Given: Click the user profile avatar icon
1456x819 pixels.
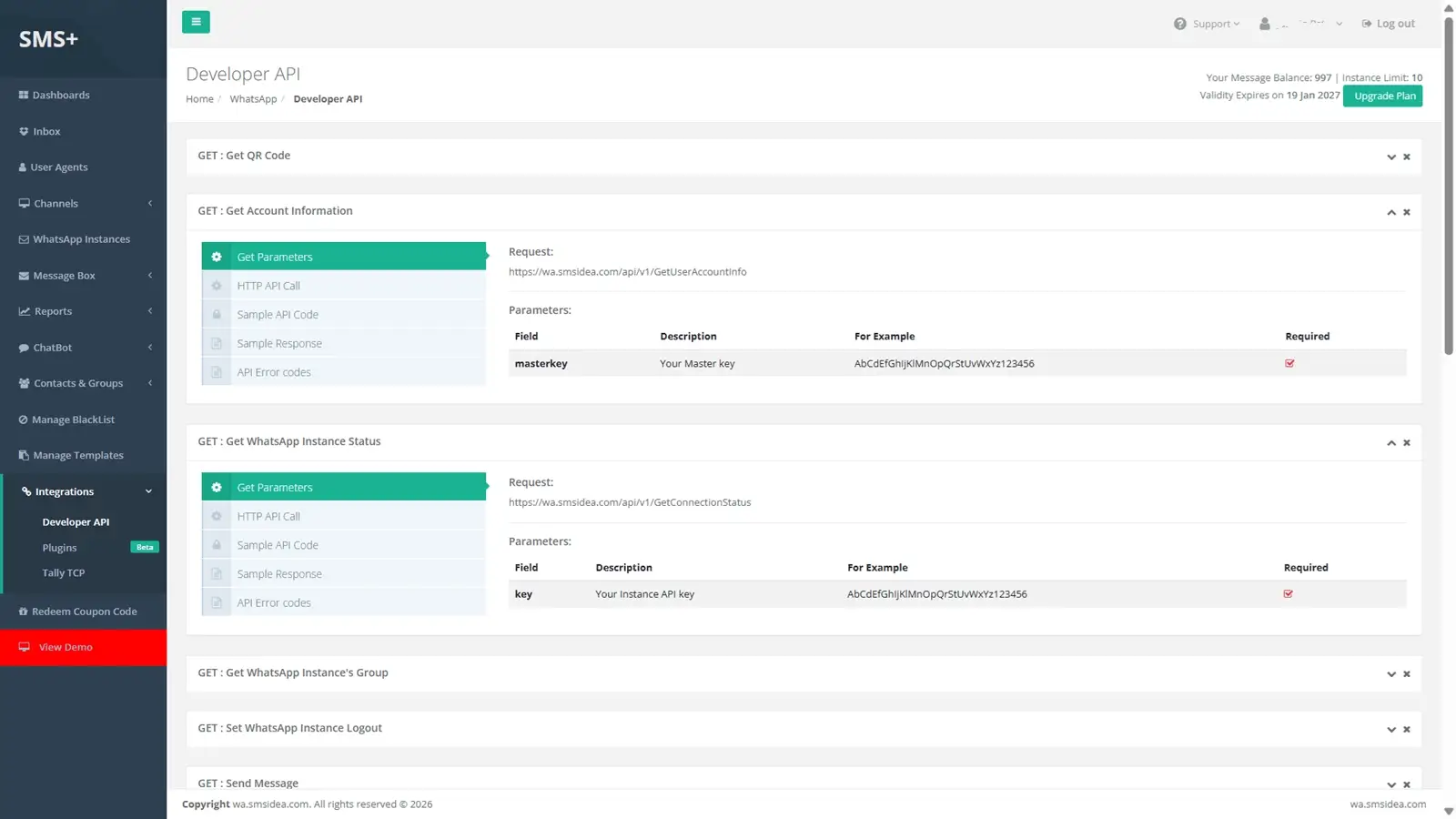Looking at the screenshot, I should tap(1264, 24).
